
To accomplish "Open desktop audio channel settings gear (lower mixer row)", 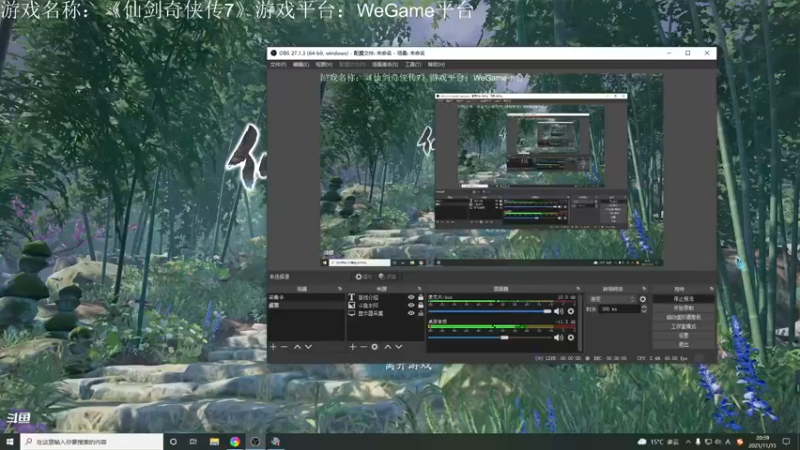I will [571, 337].
